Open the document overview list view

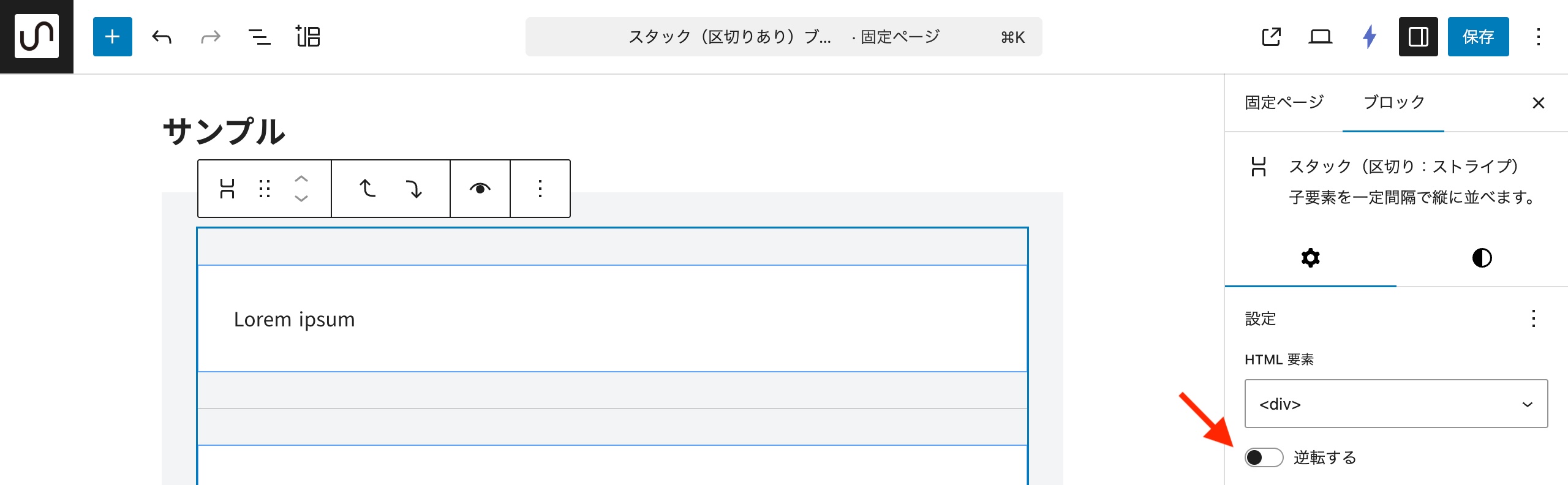(x=259, y=37)
